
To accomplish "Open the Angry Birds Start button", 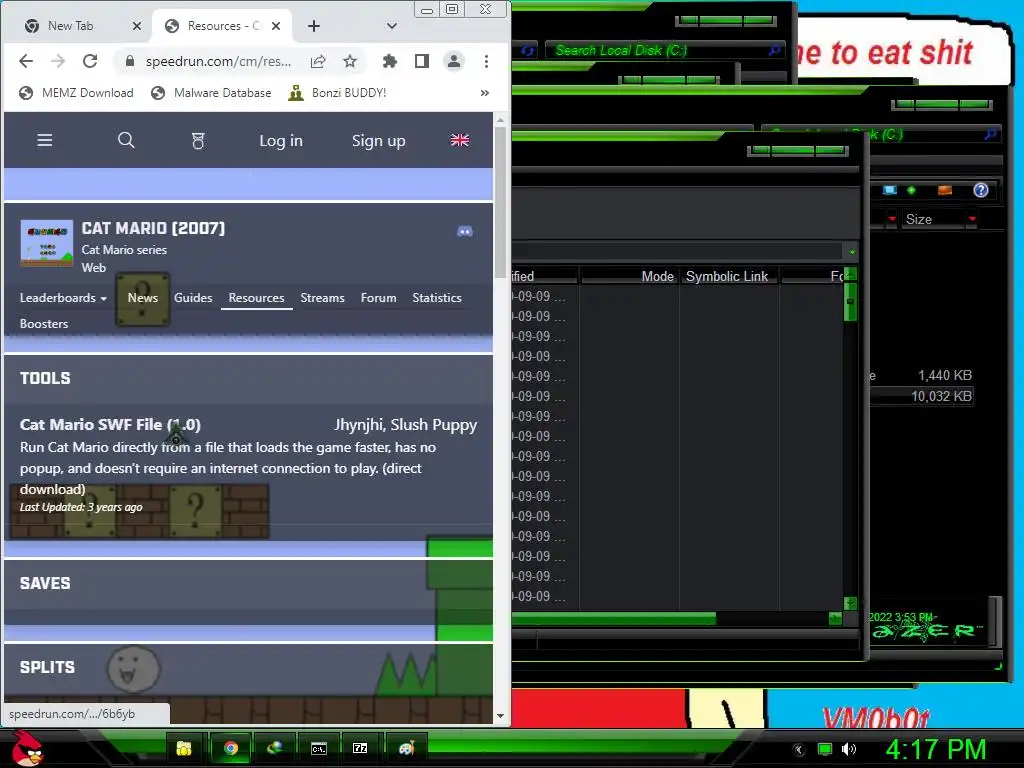I will [x=27, y=748].
